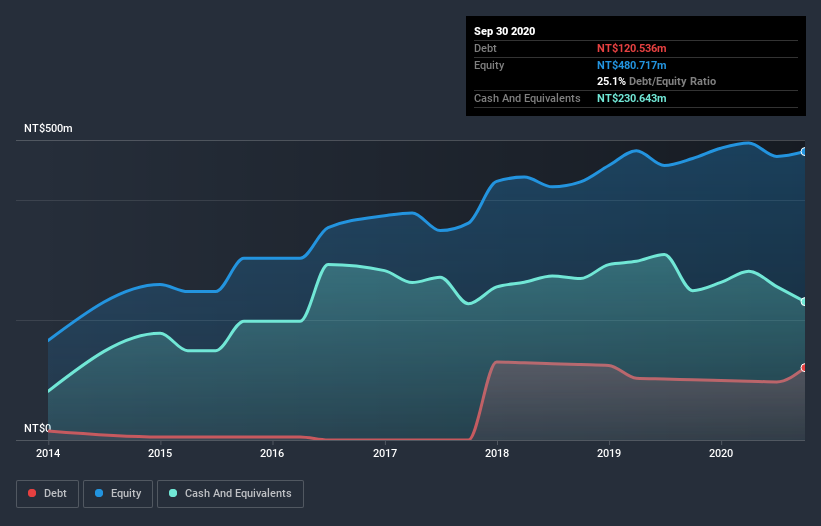Viewport: 821px width, 526px height.
Task: Click the NT$480.717m equity value
Action: (x=631, y=65)
